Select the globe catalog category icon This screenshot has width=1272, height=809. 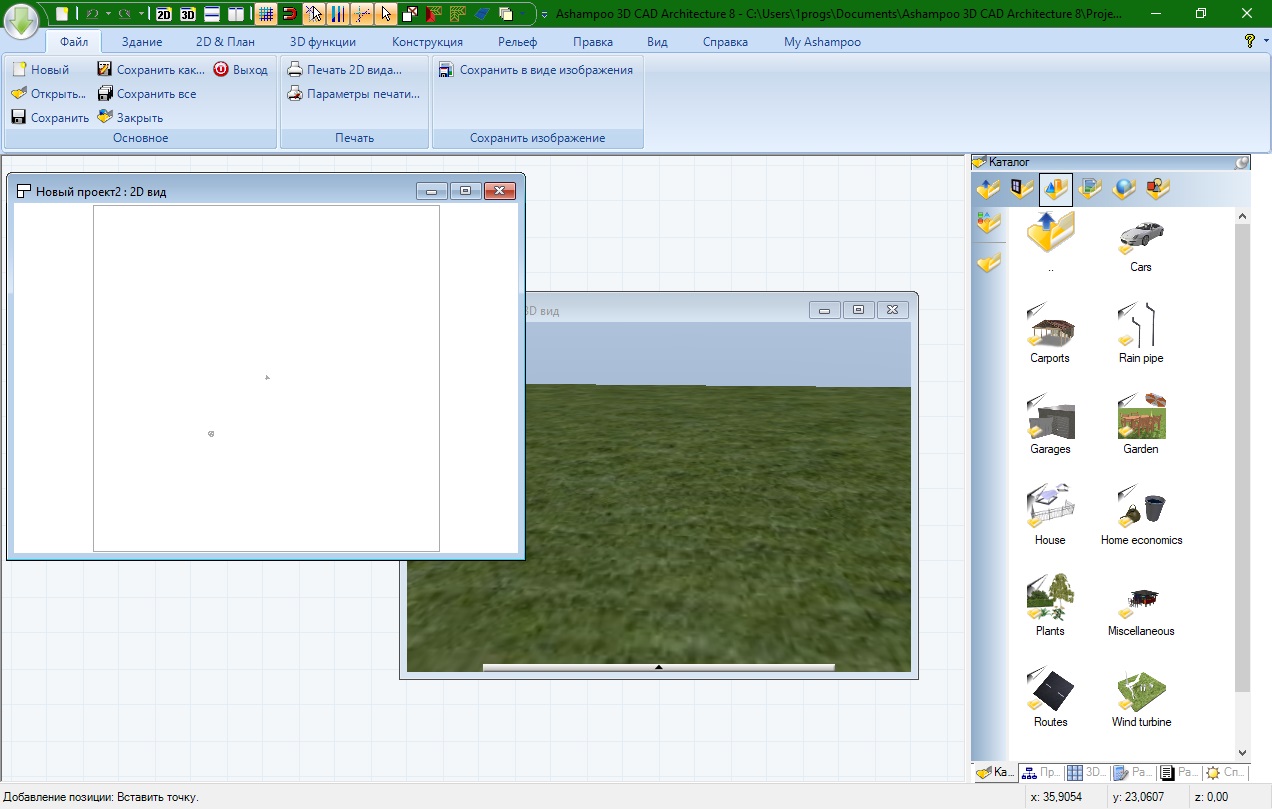pos(1124,188)
